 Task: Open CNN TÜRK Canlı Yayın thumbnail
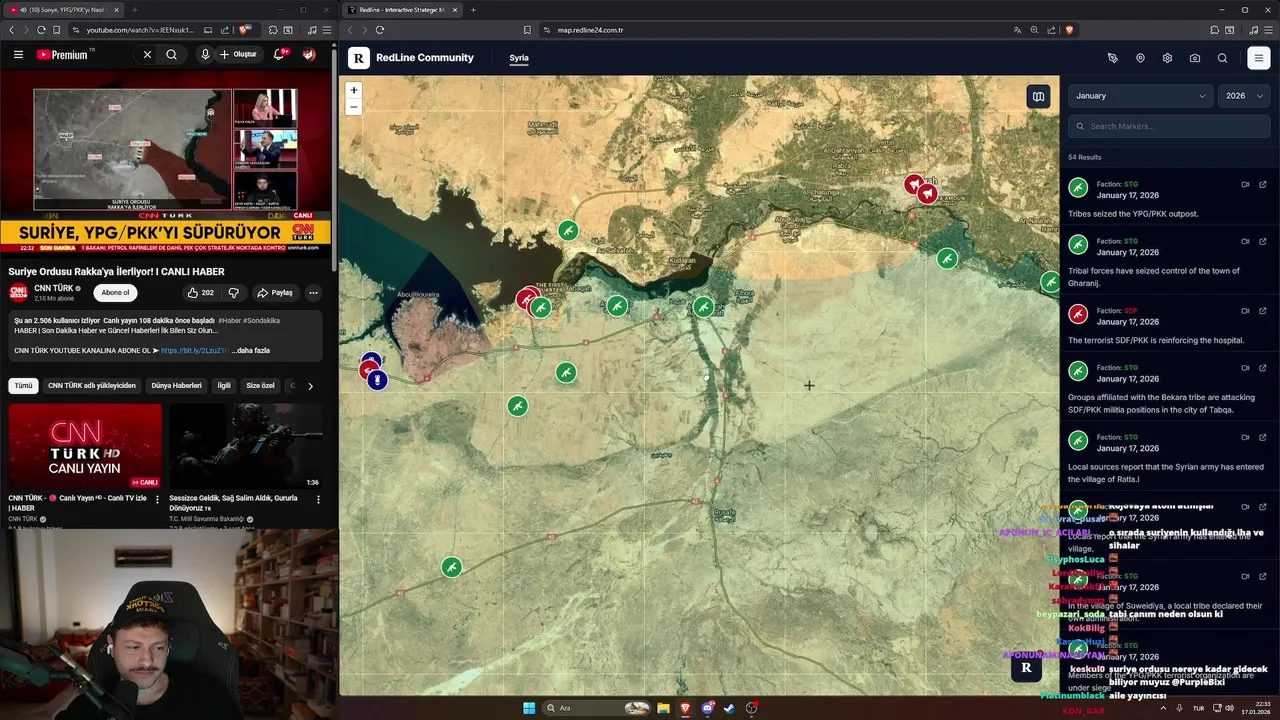coord(85,446)
